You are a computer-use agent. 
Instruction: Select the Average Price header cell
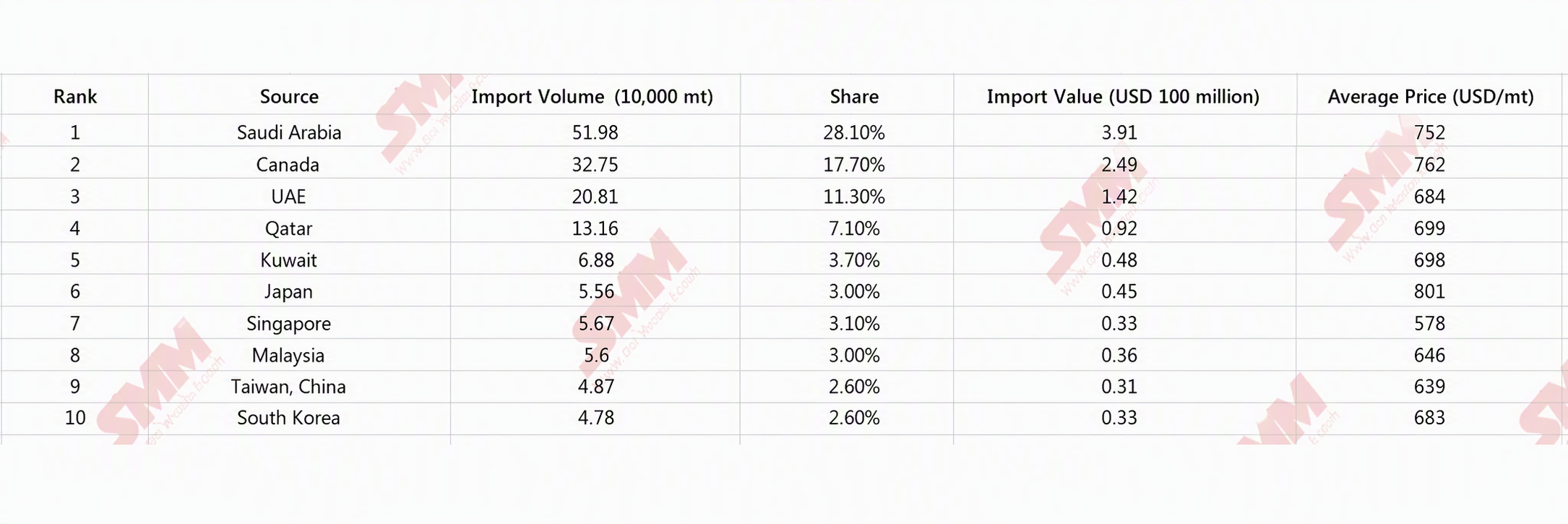1430,96
